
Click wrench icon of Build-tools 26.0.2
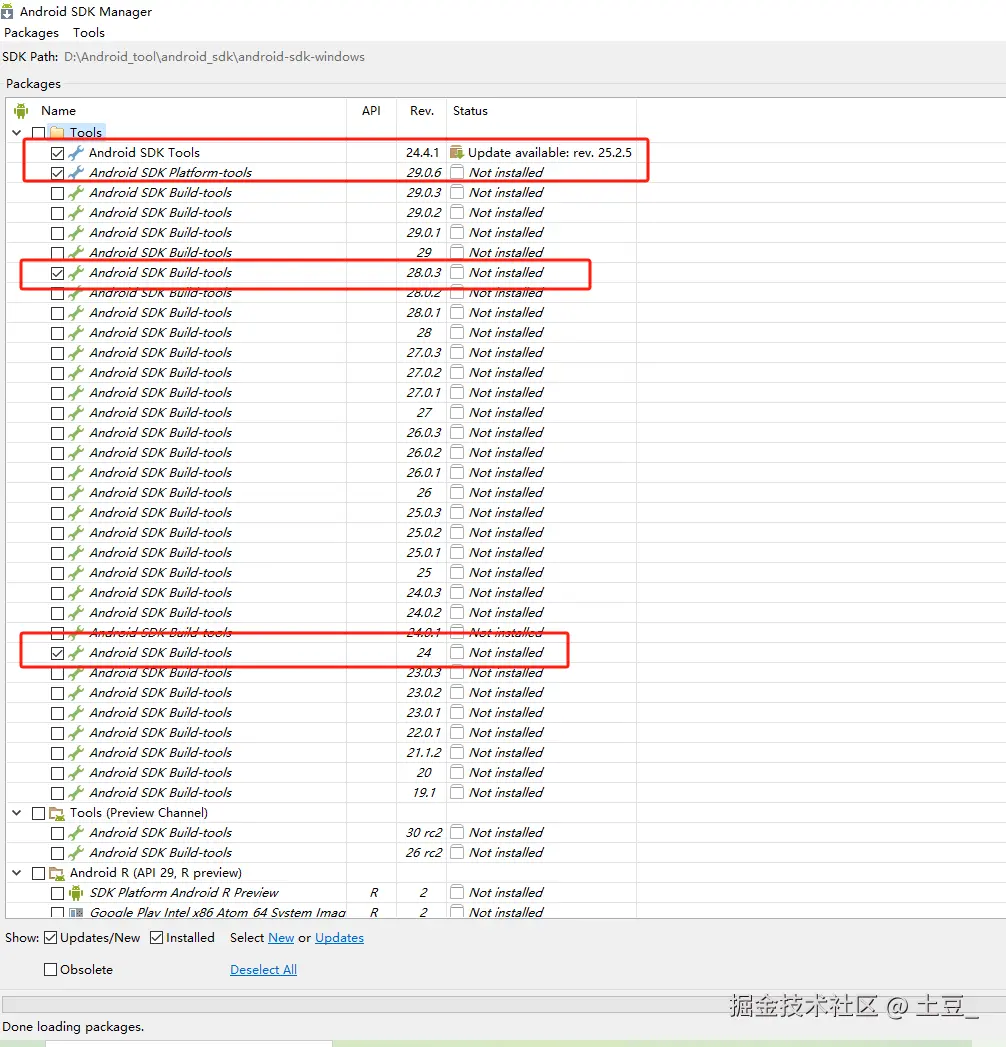tap(76, 453)
